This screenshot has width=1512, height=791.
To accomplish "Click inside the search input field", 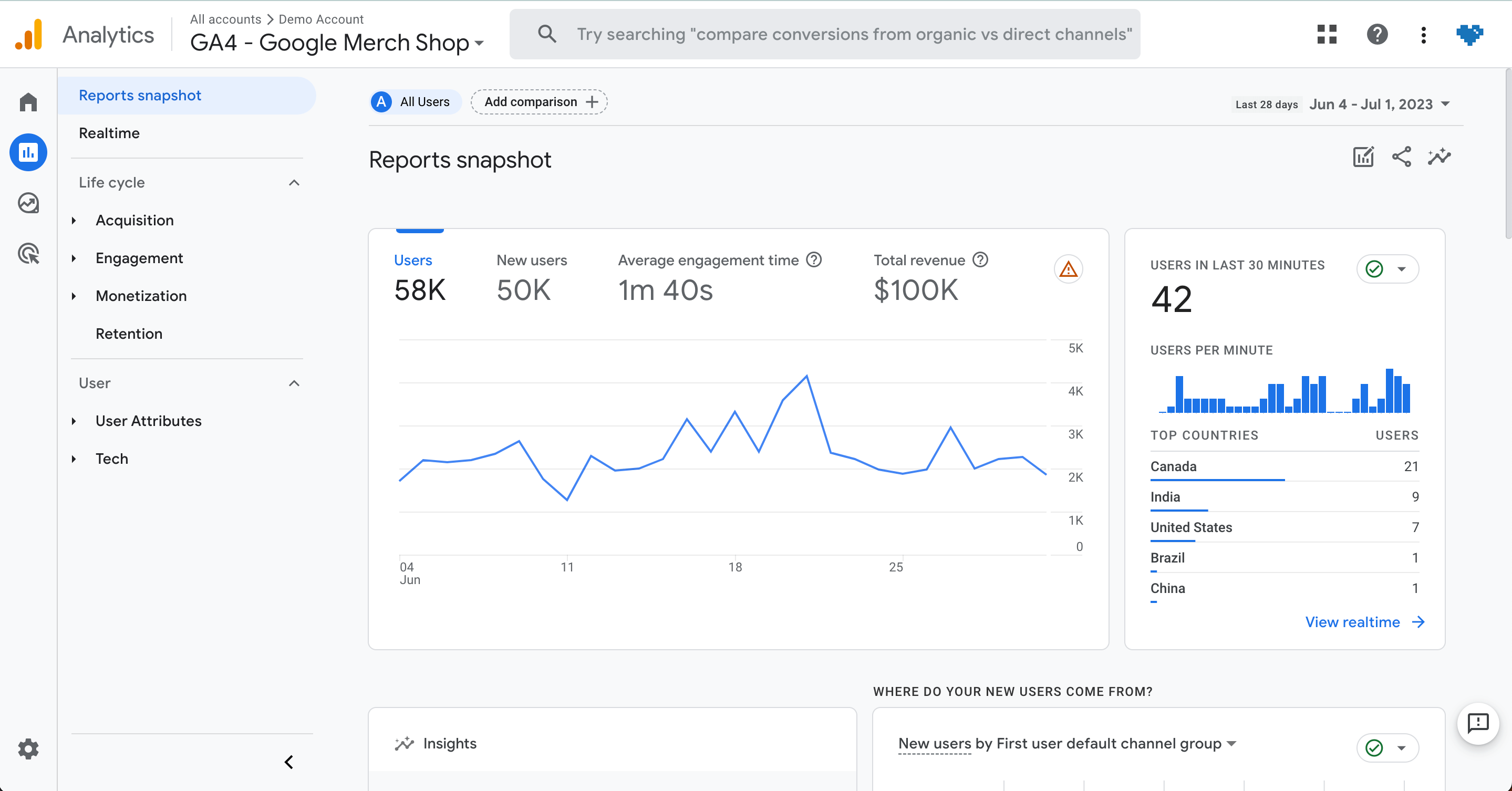I will point(854,34).
